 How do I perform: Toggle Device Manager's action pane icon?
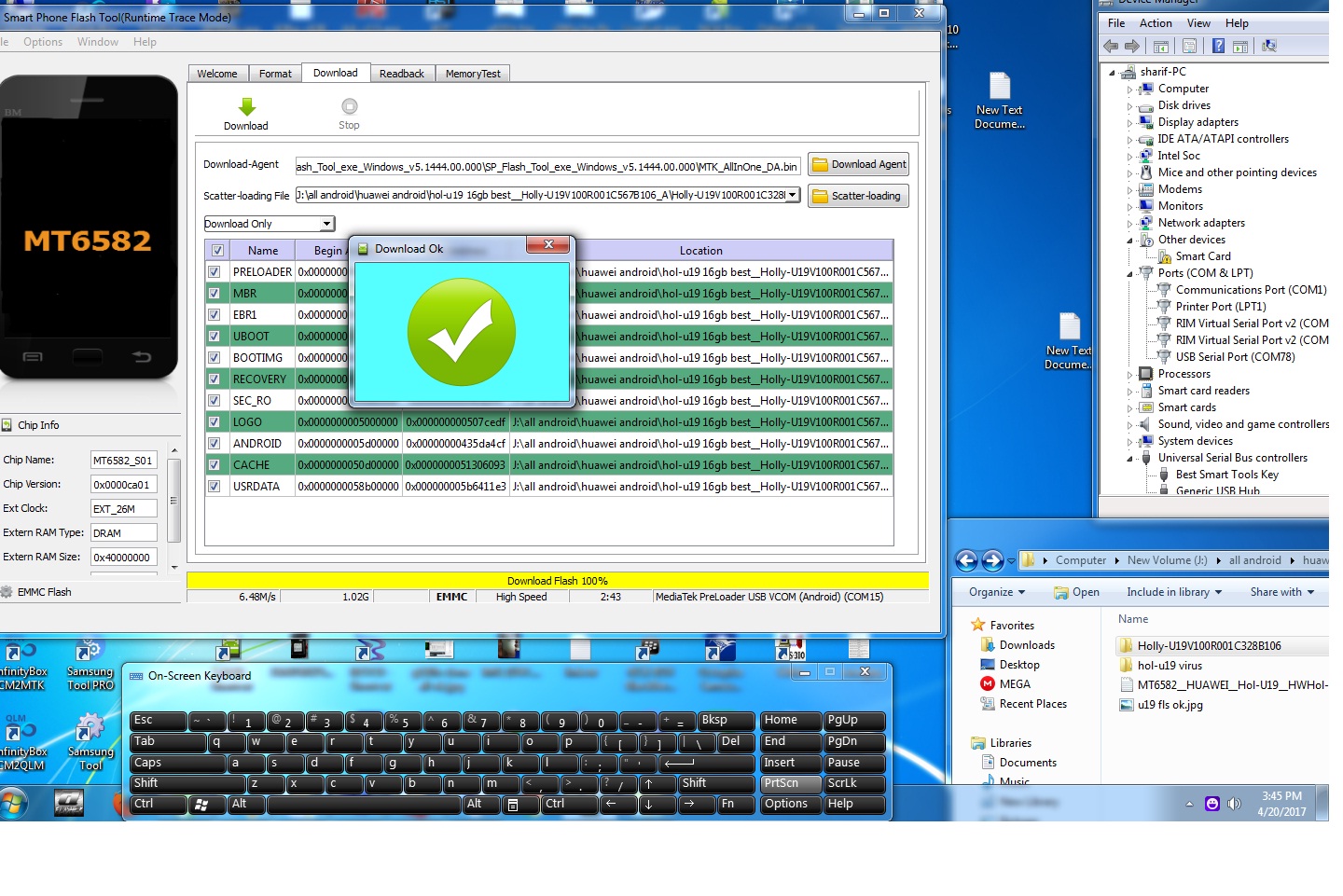[1240, 46]
